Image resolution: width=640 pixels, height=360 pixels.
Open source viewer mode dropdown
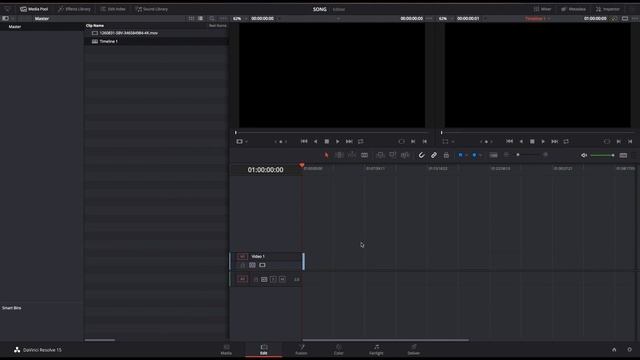pyautogui.click(x=242, y=142)
